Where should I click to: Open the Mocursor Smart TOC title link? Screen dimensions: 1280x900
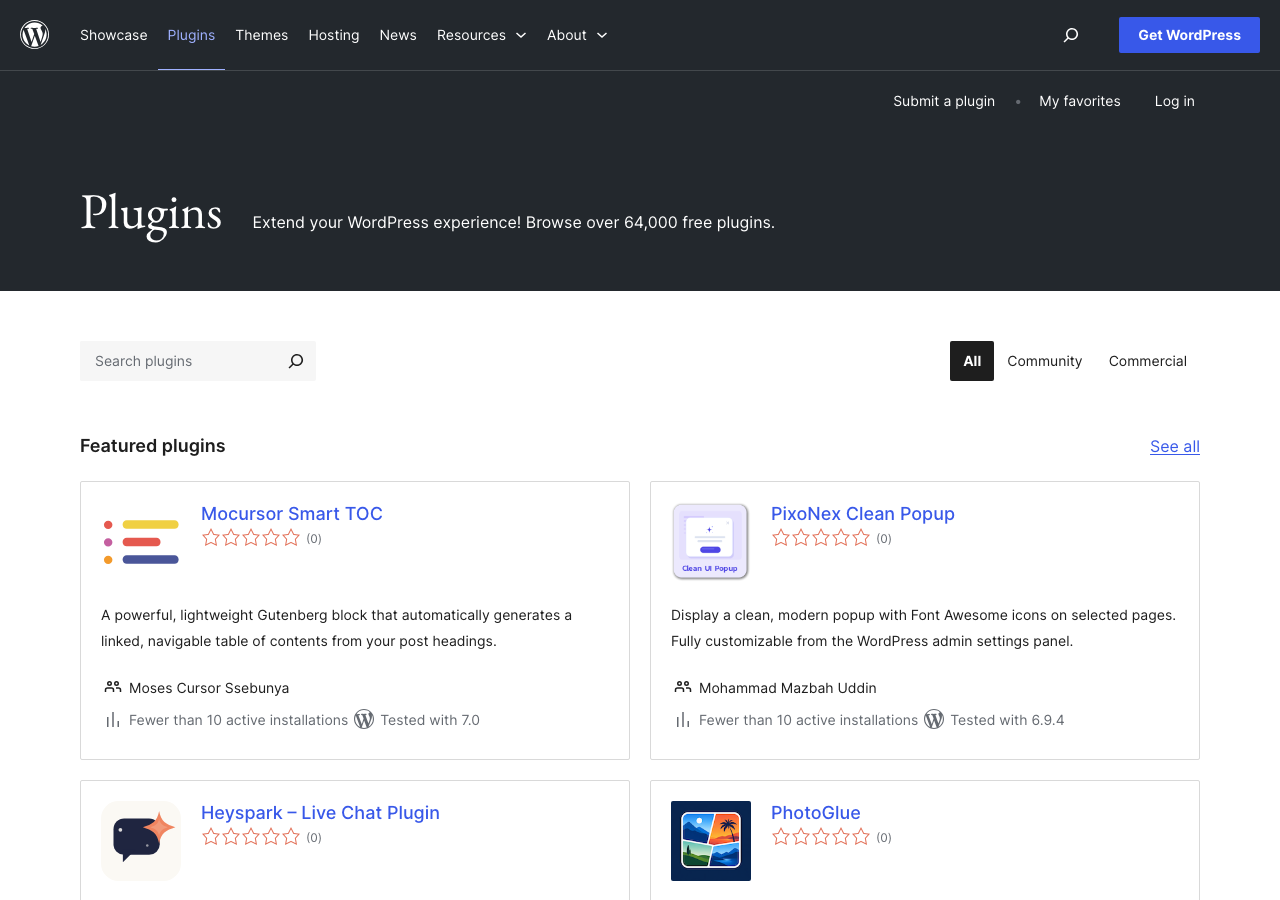click(292, 513)
